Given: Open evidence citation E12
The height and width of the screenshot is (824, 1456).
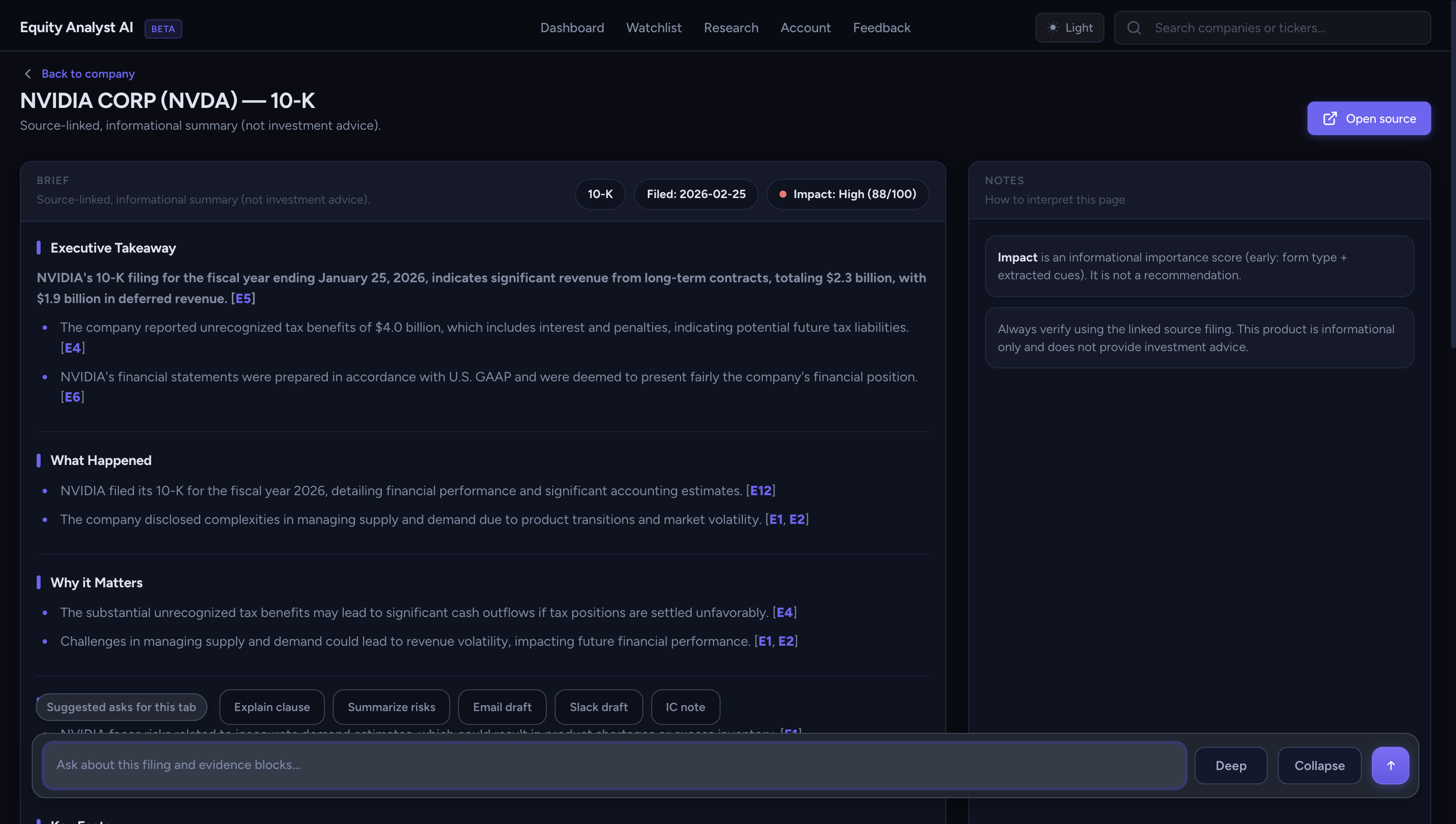Looking at the screenshot, I should tap(761, 490).
